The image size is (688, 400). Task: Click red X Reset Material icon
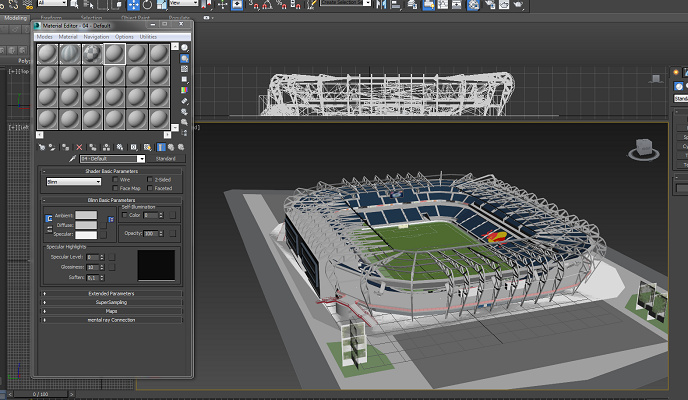coord(79,147)
